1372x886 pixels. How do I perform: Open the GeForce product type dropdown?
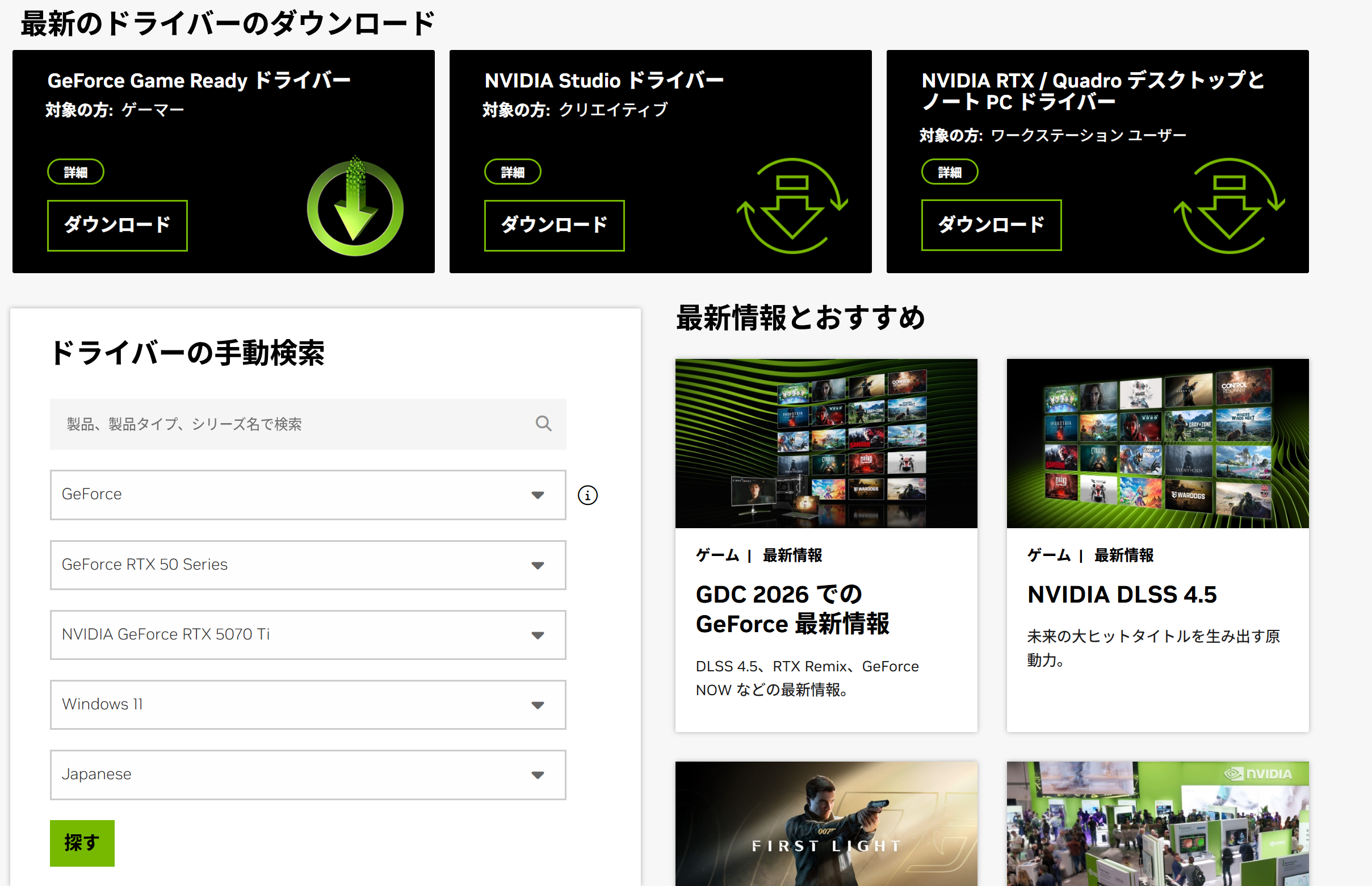pos(308,495)
